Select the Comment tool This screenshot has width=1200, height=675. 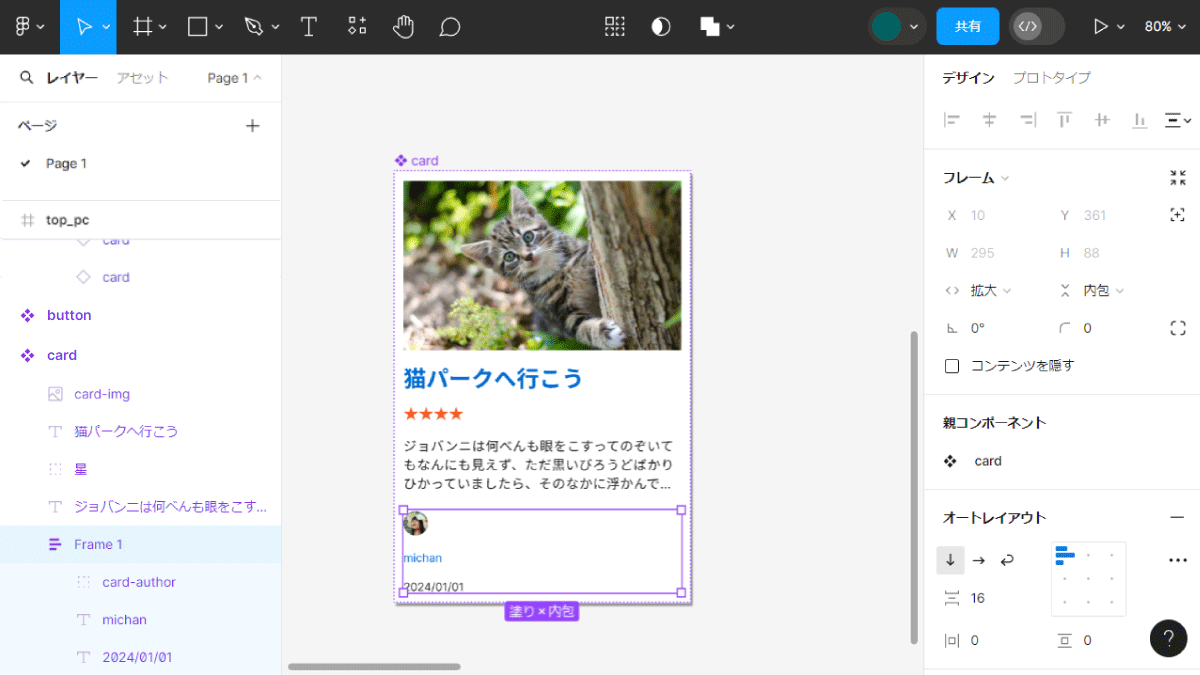tap(450, 27)
